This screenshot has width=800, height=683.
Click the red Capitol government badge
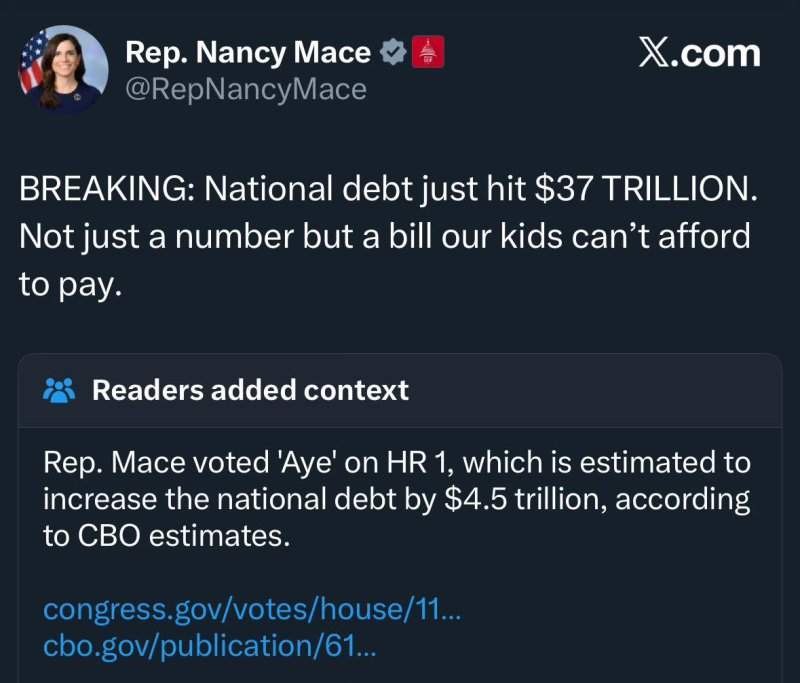coord(428,52)
